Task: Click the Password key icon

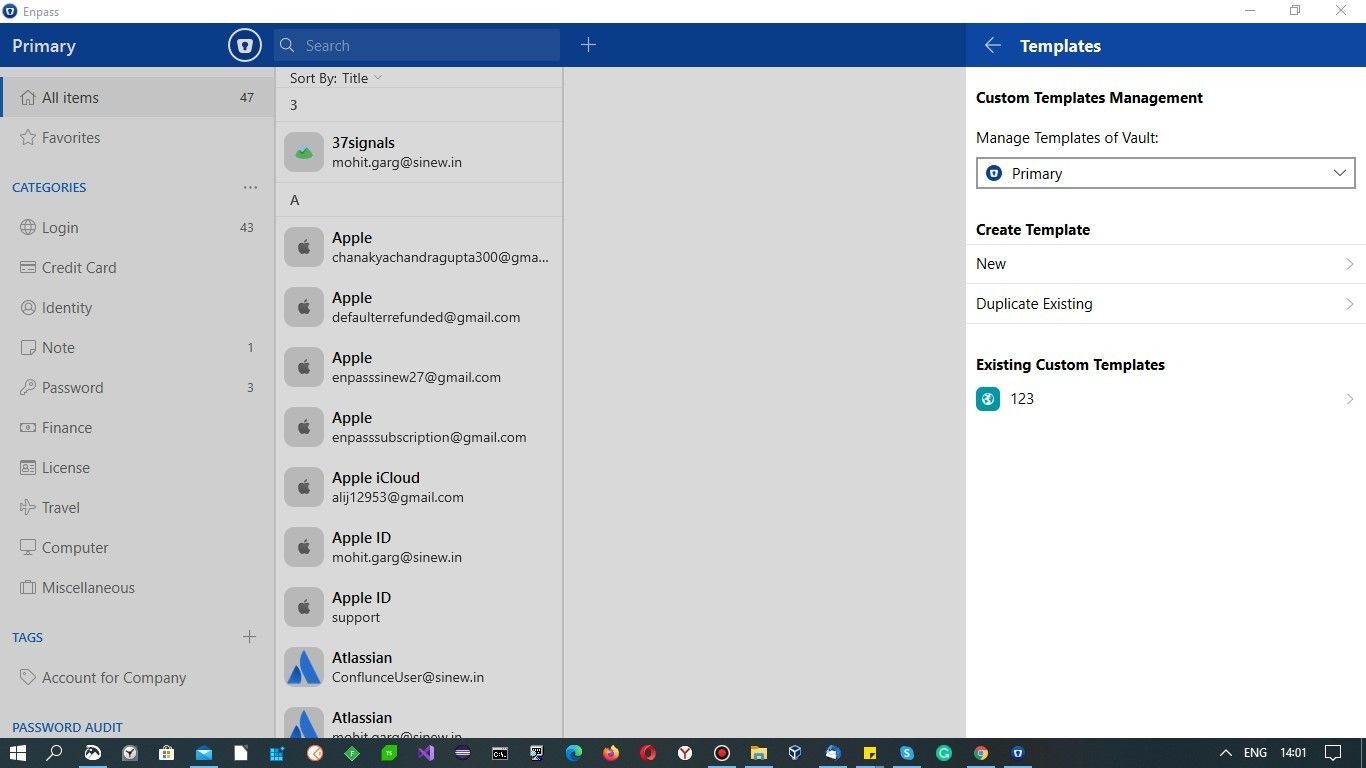Action: 28,388
